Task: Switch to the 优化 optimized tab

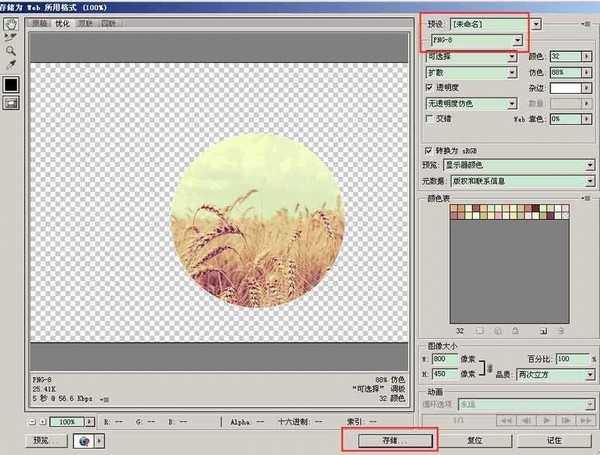Action: (62, 23)
